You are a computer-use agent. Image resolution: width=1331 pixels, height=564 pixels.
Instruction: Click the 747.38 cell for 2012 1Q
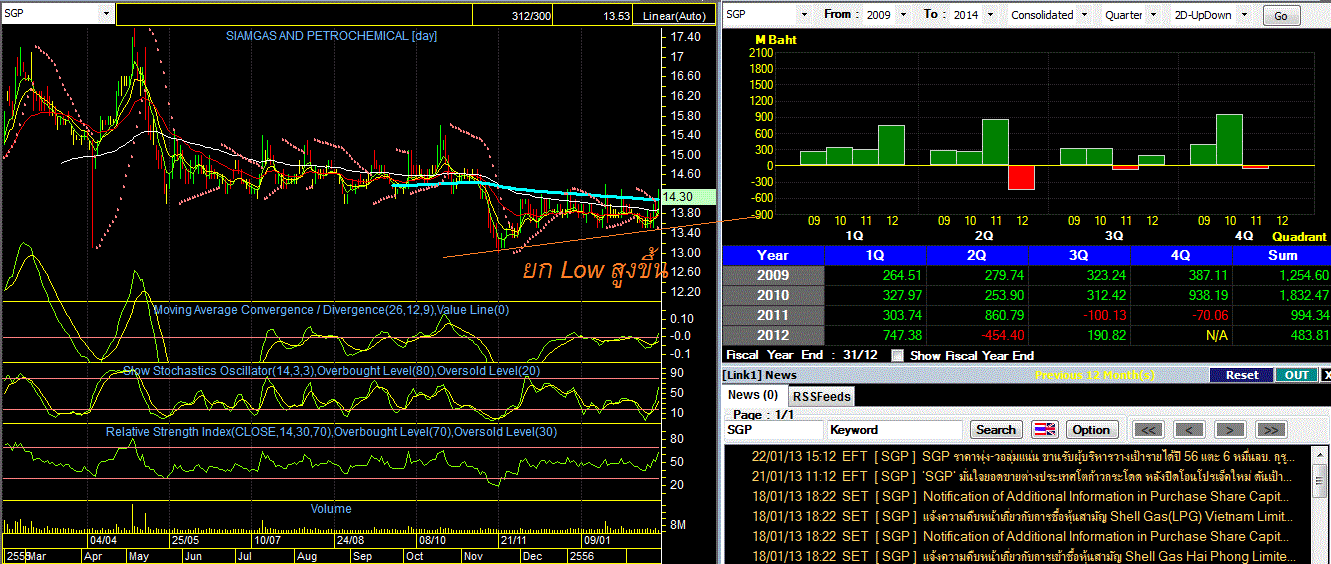pos(874,335)
